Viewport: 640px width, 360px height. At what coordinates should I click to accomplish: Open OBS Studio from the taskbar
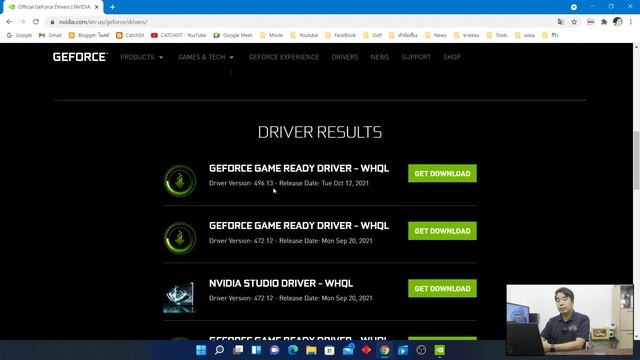(421, 350)
